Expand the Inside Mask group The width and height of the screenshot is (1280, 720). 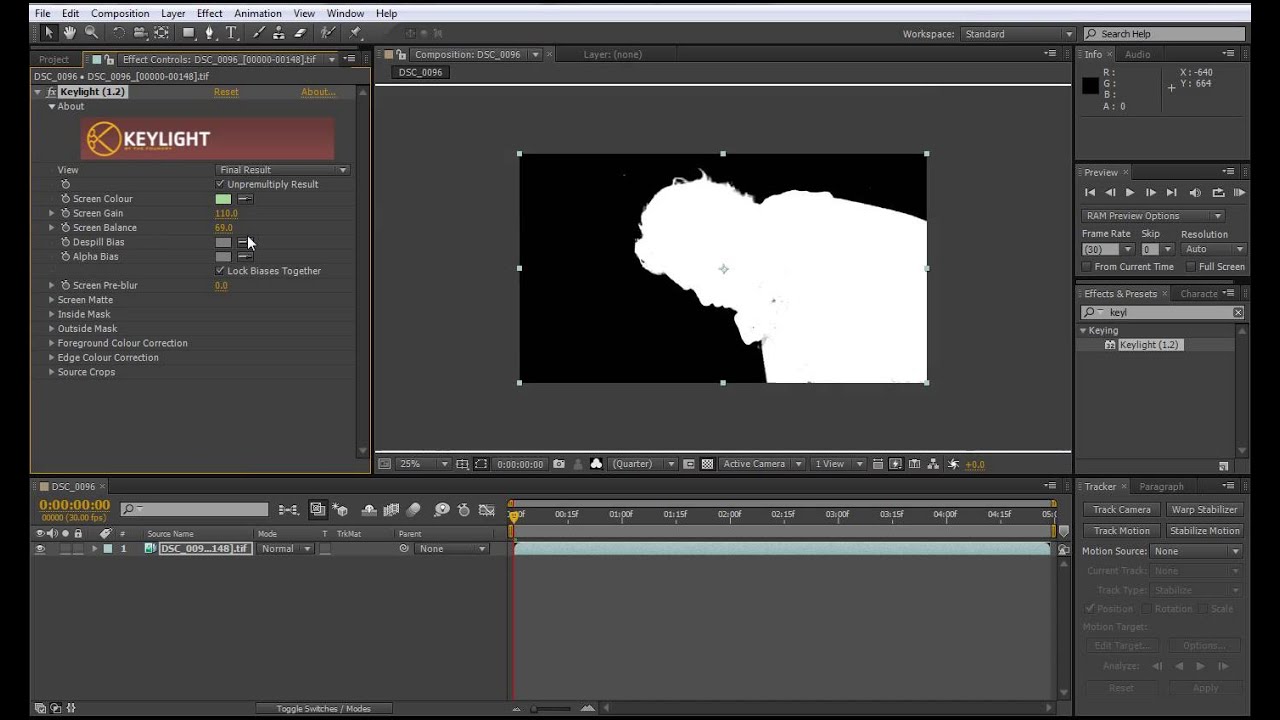(52, 314)
